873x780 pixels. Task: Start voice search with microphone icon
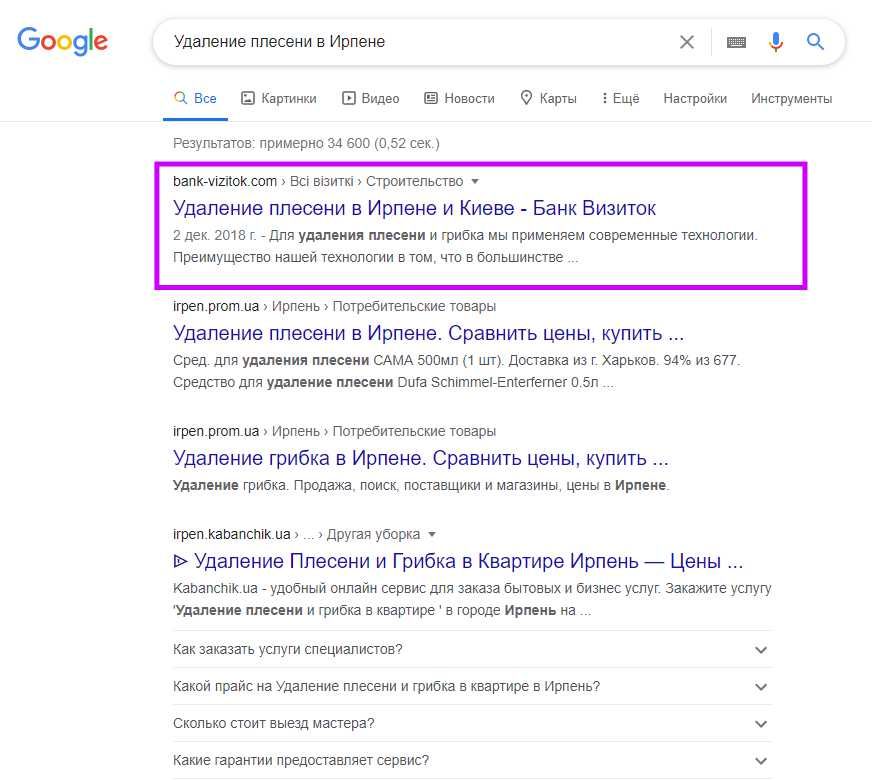tap(776, 42)
